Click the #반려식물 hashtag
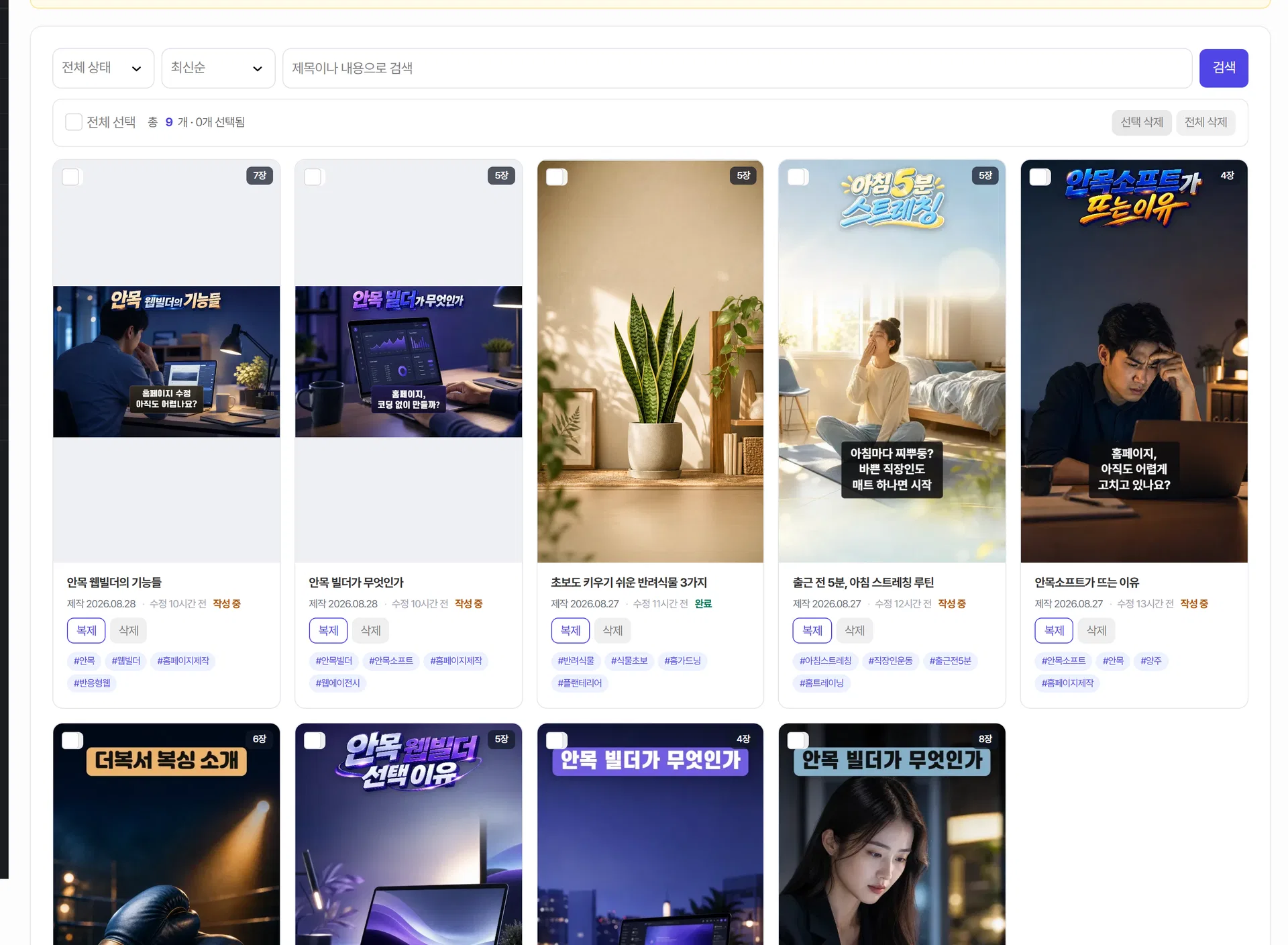This screenshot has height=945, width=1288. click(576, 661)
